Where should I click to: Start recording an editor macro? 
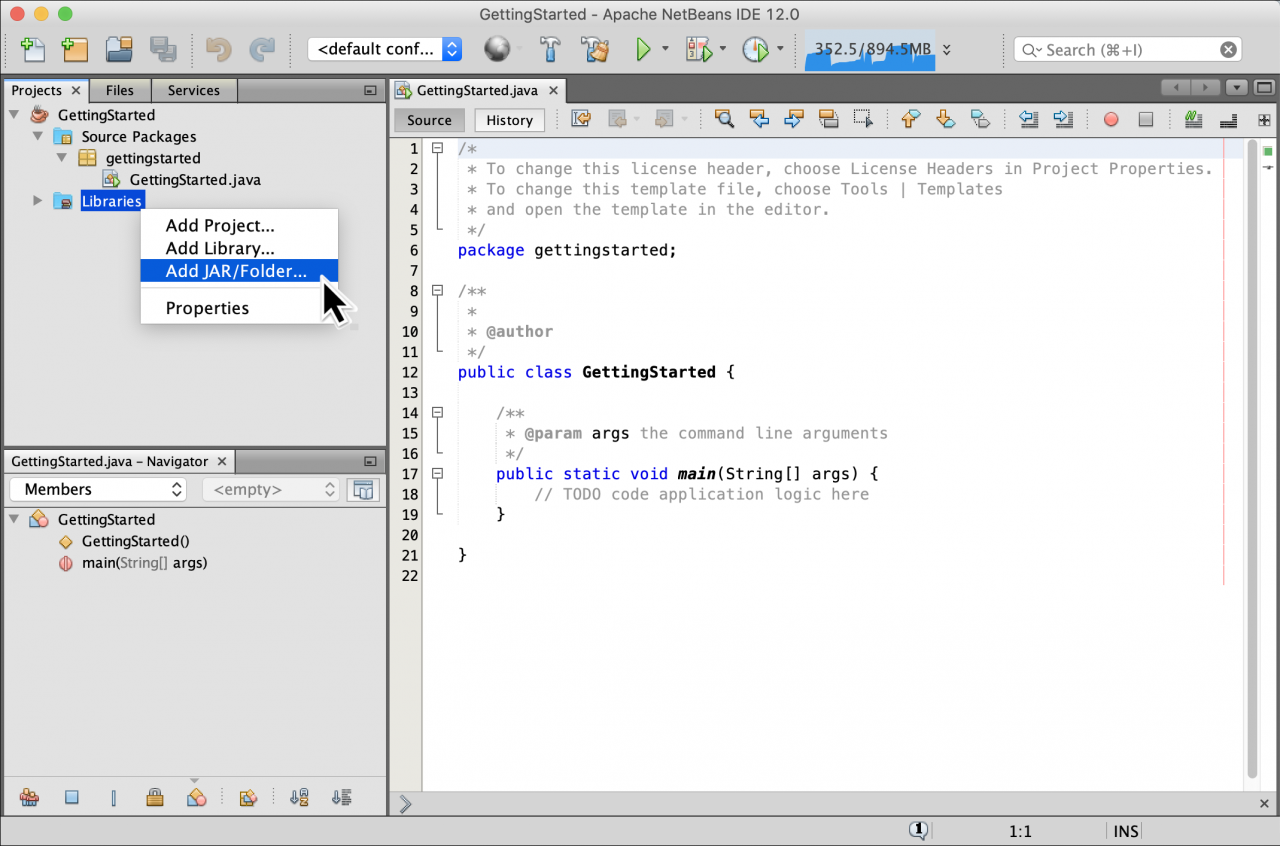1110,119
